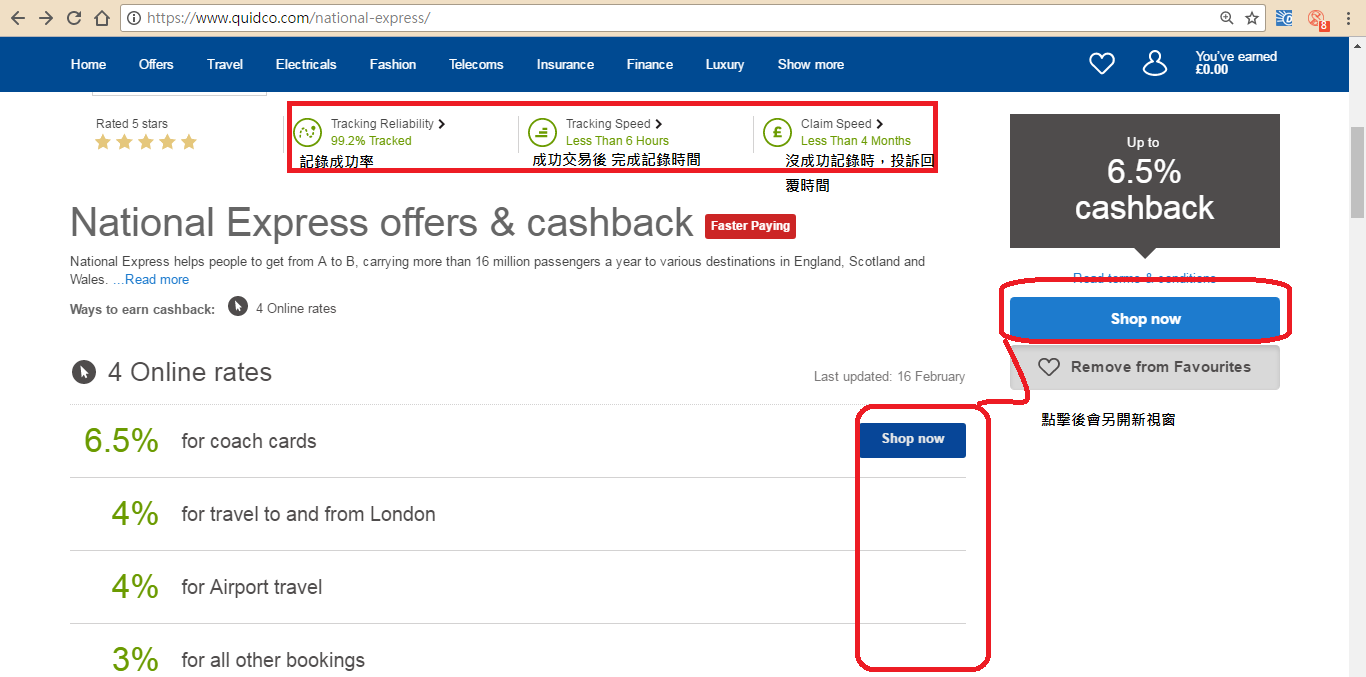The image size is (1366, 677).
Task: Open the Travel navigation item
Action: click(x=225, y=64)
